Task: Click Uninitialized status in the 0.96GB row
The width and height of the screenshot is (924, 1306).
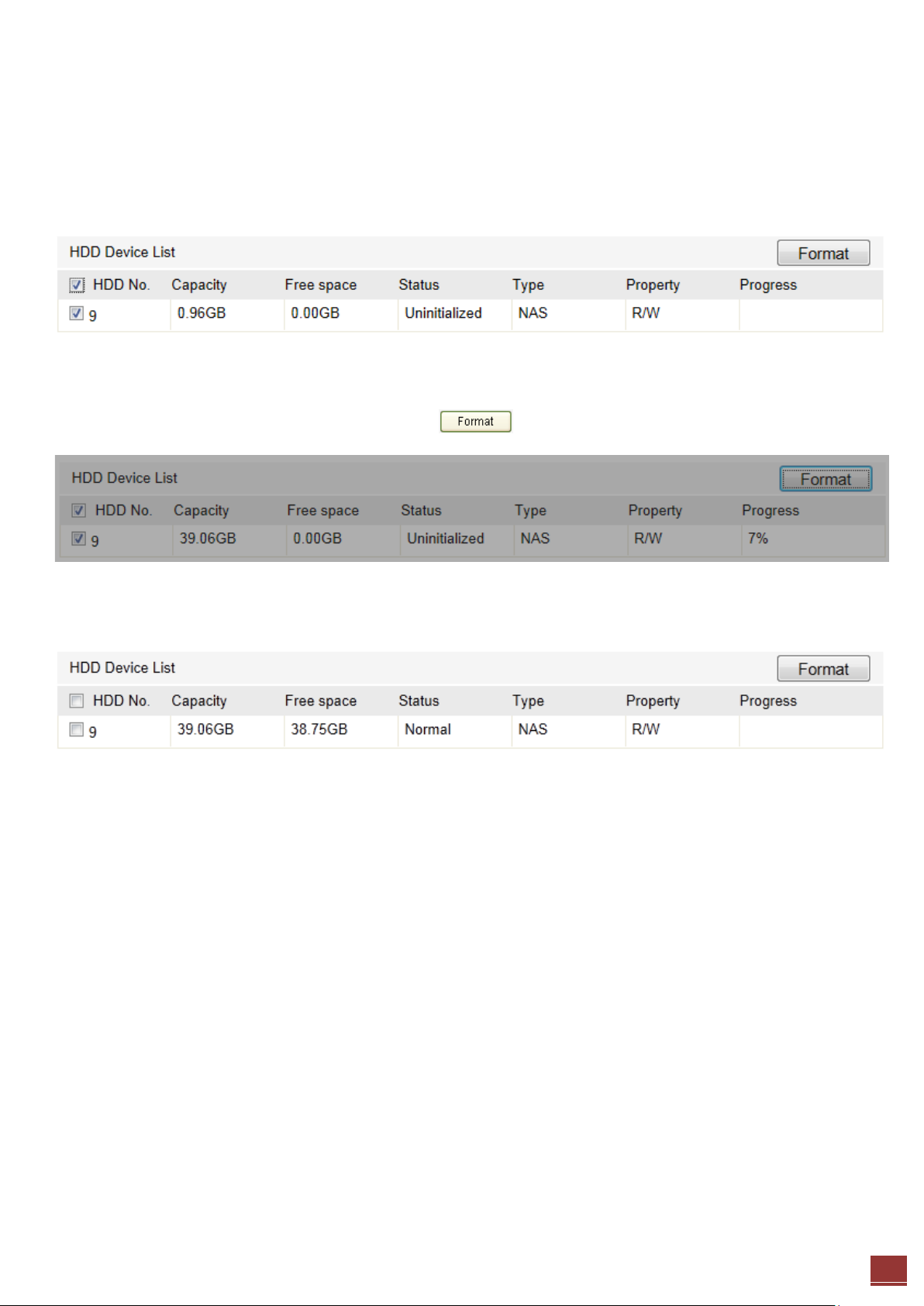Action: (x=443, y=313)
